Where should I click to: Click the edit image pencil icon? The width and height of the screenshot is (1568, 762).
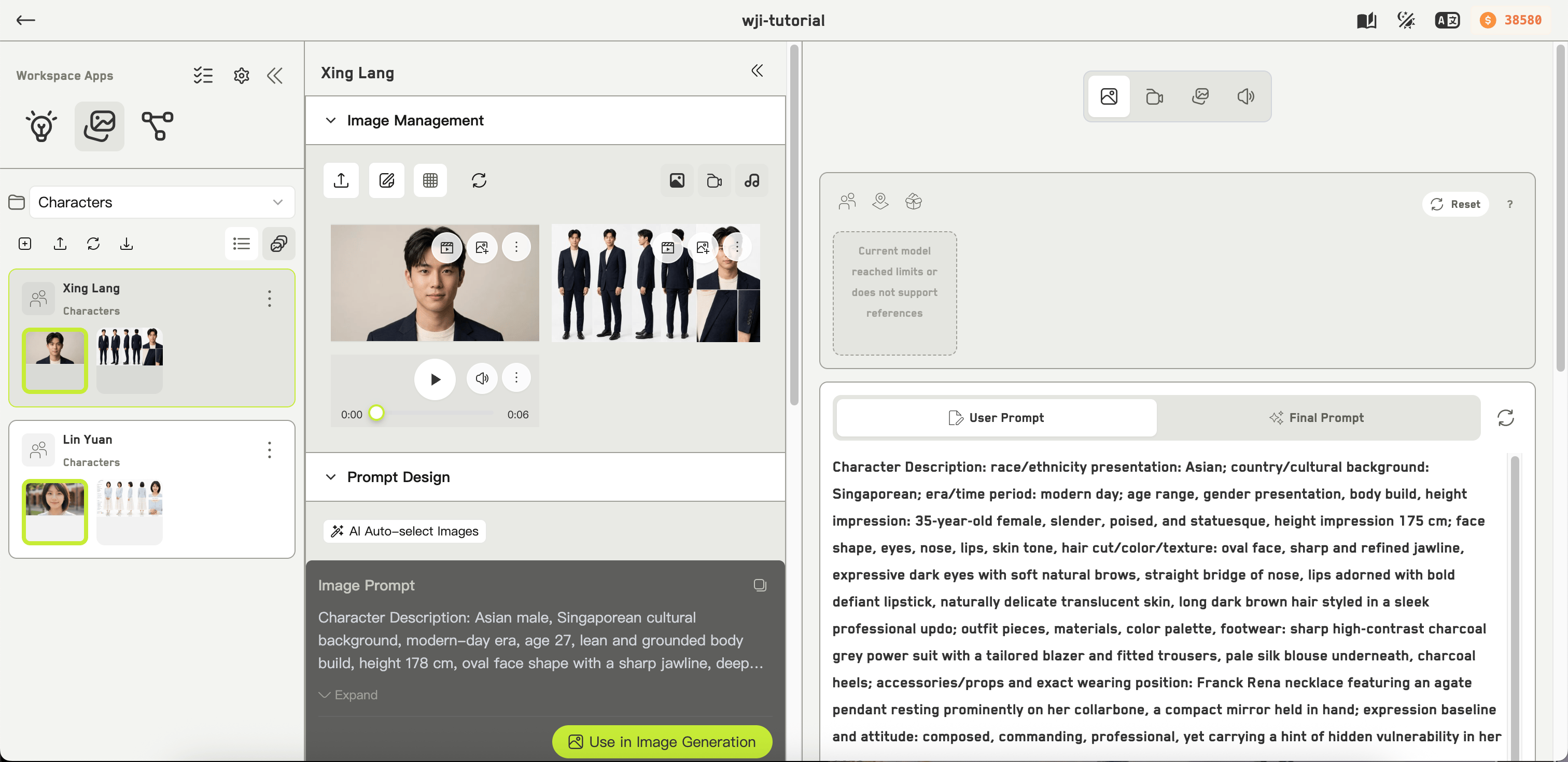pos(386,180)
